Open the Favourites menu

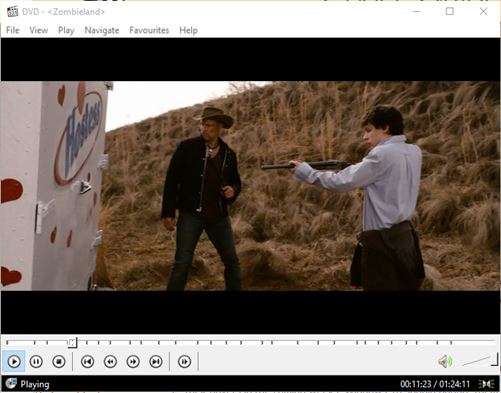click(149, 30)
